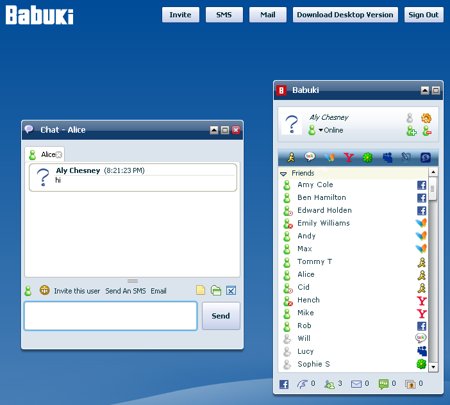Open the emoticon picker in chat
Viewport: 450px width, 405px height.
pos(44,290)
